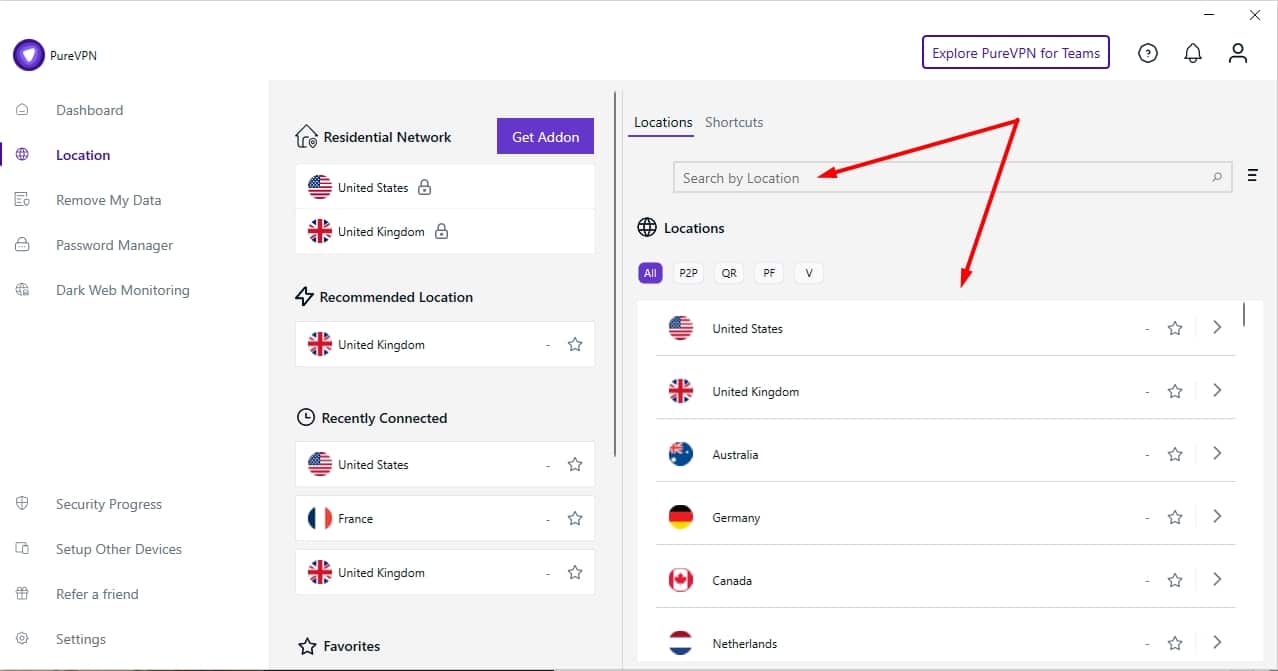1278x671 pixels.
Task: Expand Netherlands cities chevron
Action: point(1217,642)
